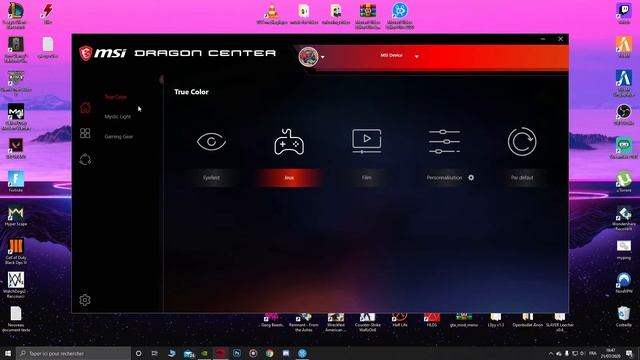The height and width of the screenshot is (360, 640).
Task: Open Task View on the taskbar
Action: tap(155, 353)
